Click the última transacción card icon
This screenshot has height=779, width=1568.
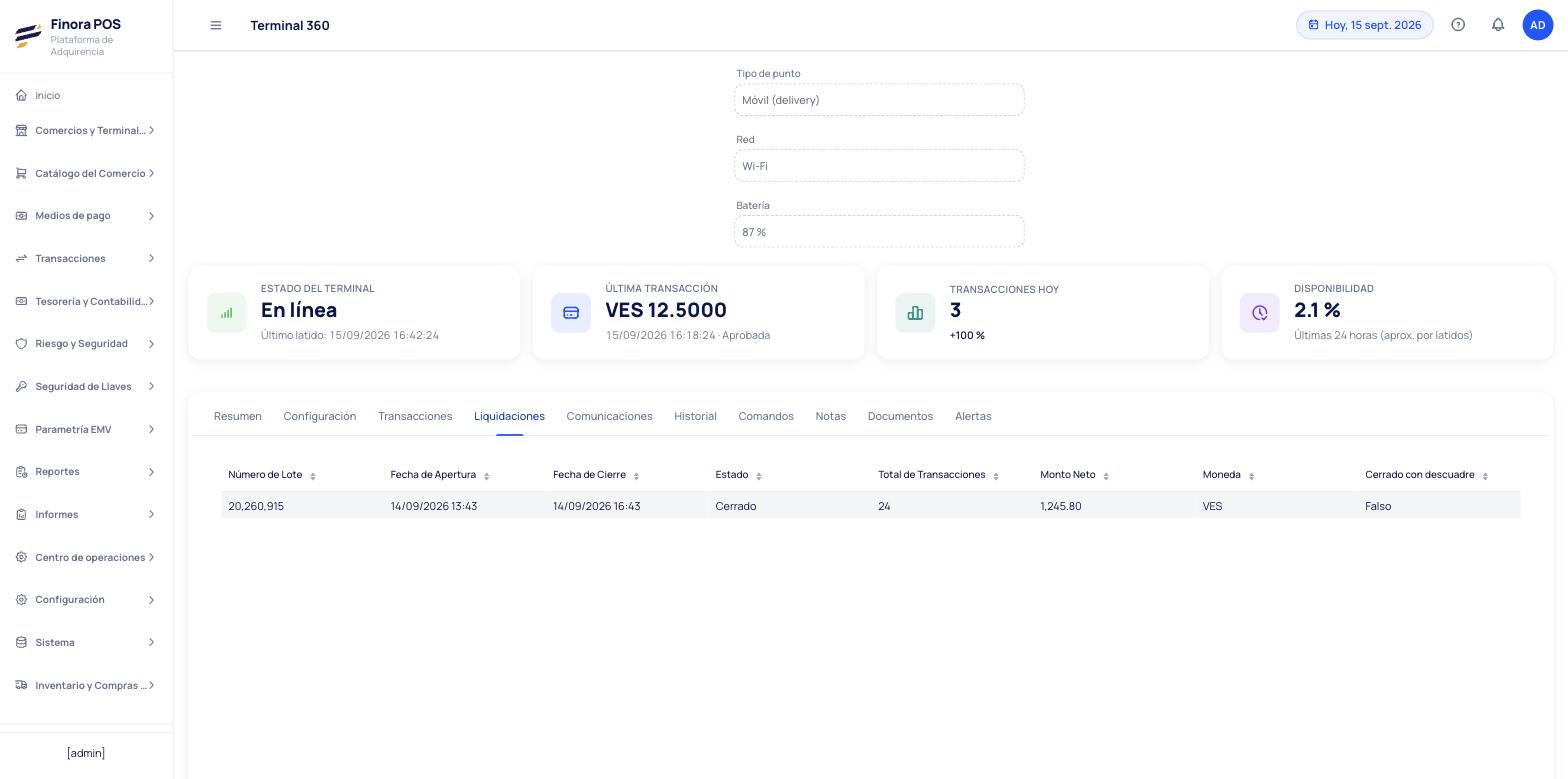(x=571, y=313)
